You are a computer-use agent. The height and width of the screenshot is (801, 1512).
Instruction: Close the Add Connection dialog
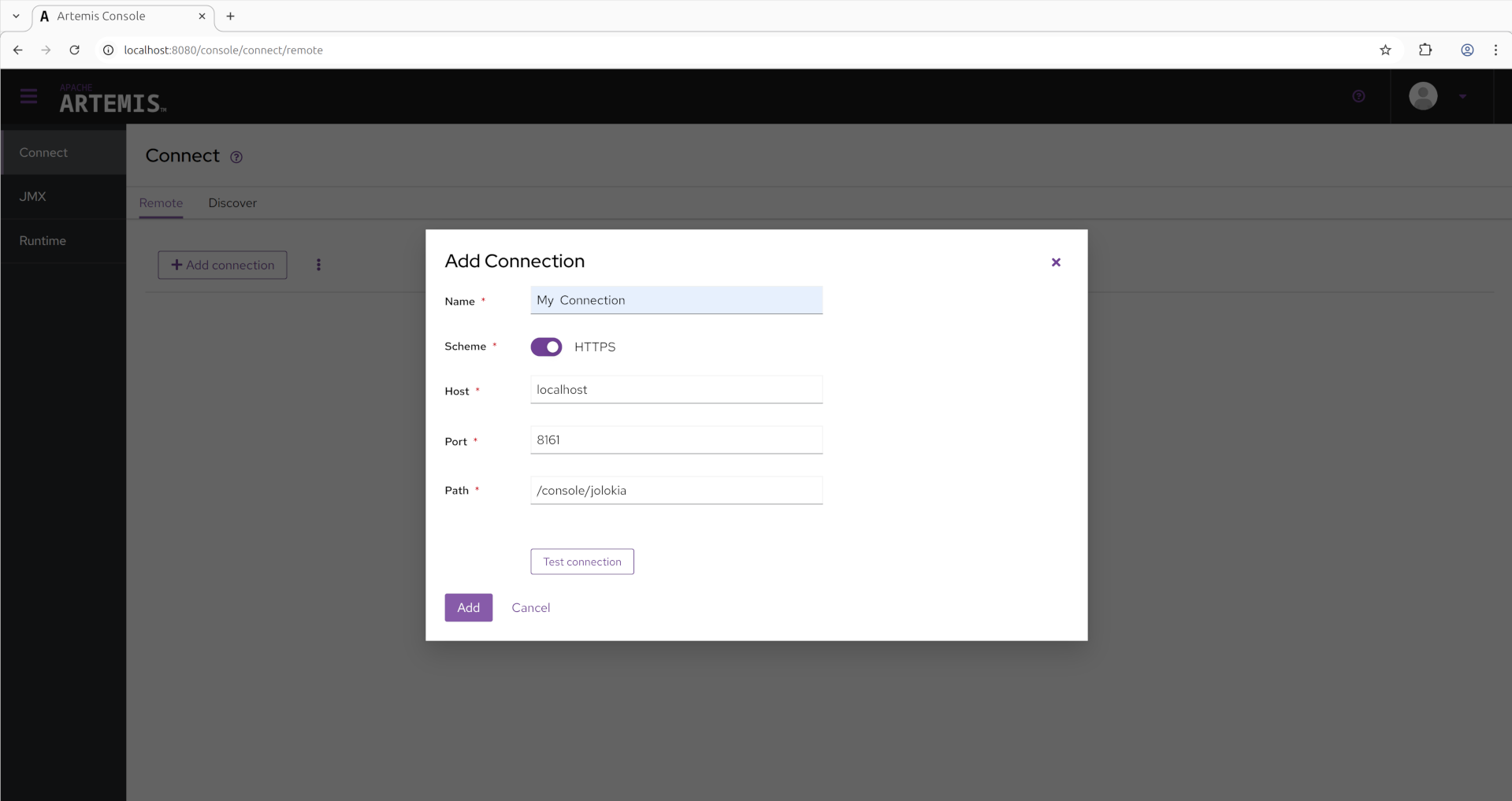coord(1056,262)
